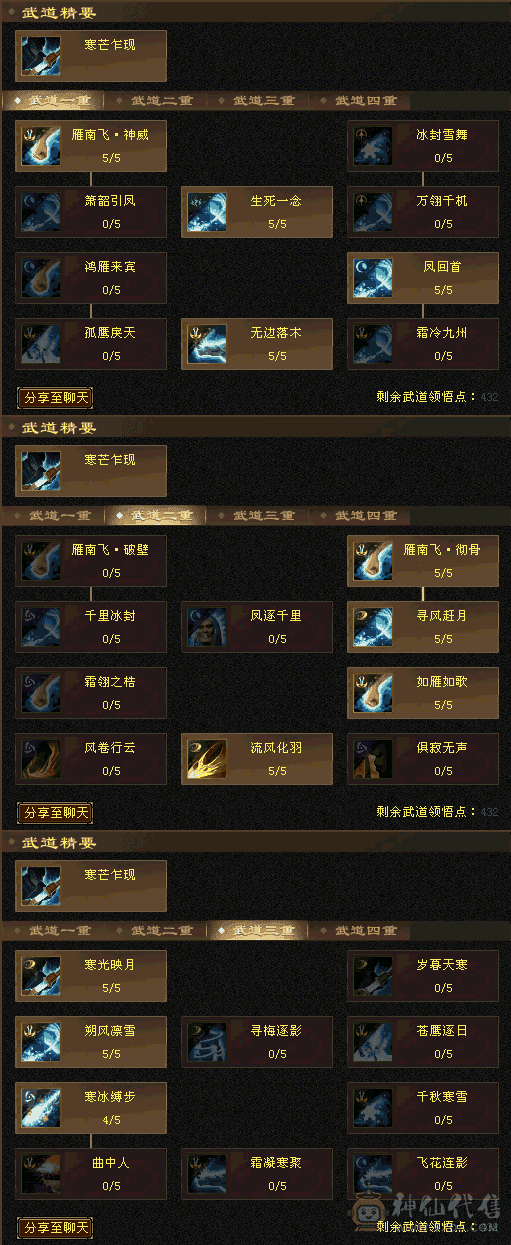Click the 无边落木 lightning skill icon

(207, 344)
